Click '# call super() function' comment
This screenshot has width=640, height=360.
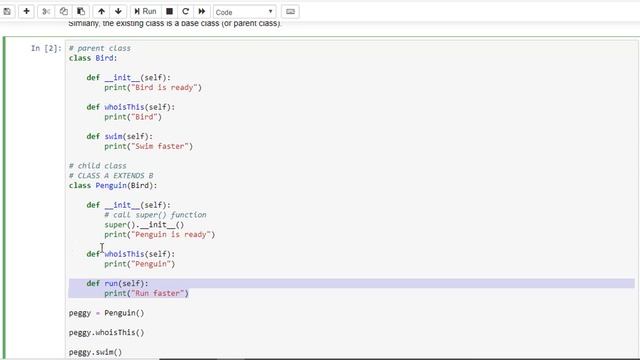tap(155, 215)
